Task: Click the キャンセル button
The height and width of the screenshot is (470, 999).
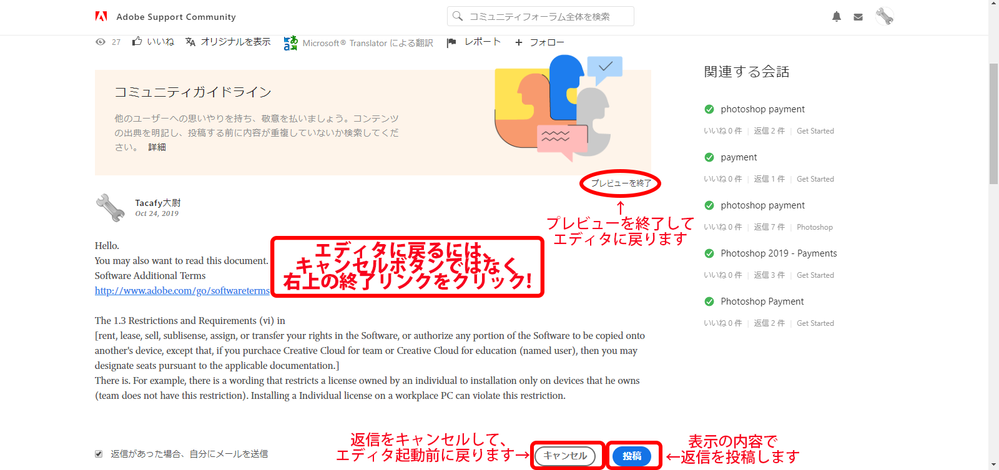Action: [x=565, y=455]
